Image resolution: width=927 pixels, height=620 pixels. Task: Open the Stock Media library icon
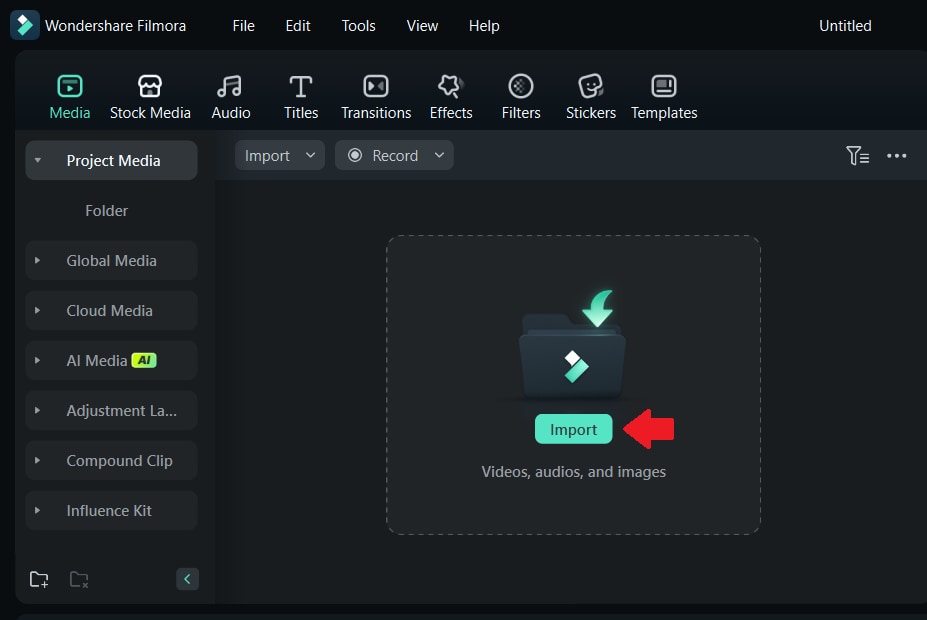pyautogui.click(x=150, y=86)
